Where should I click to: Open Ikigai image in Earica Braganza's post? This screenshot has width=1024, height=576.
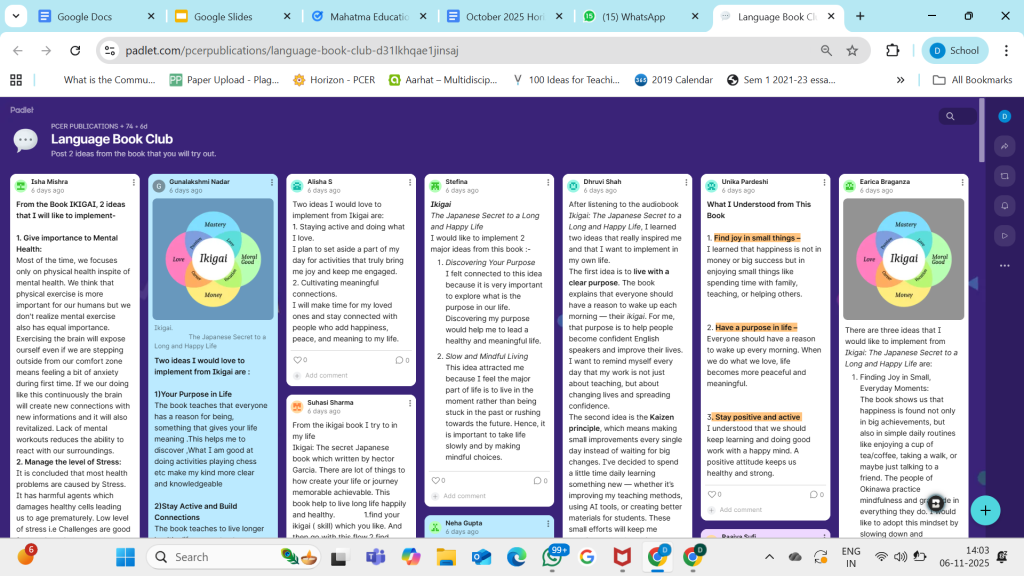[904, 257]
